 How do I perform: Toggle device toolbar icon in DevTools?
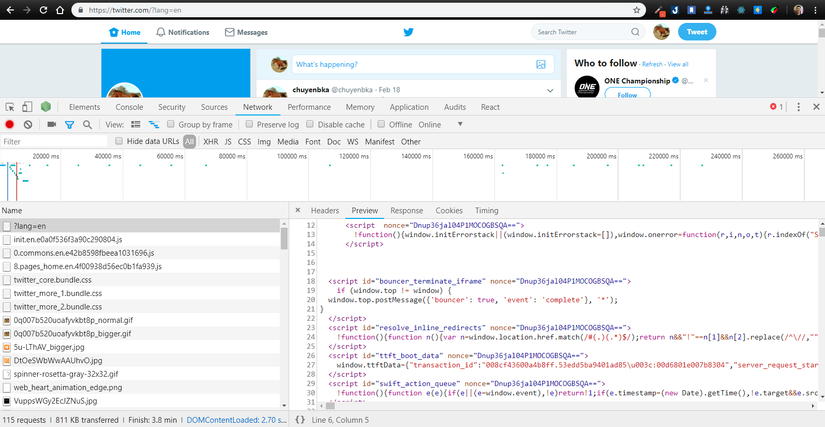tap(27, 107)
